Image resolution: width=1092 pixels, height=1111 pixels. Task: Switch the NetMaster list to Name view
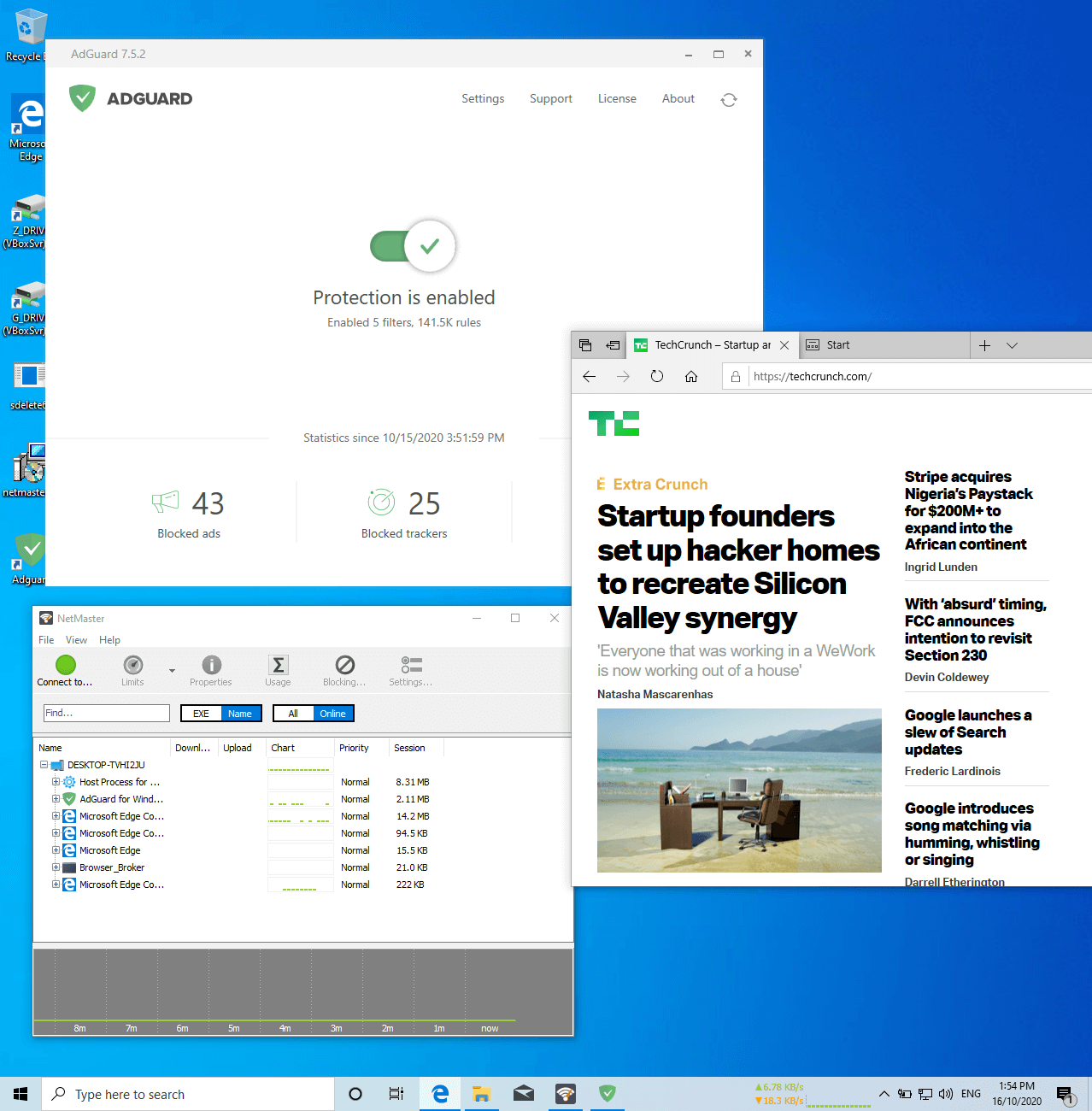[240, 714]
